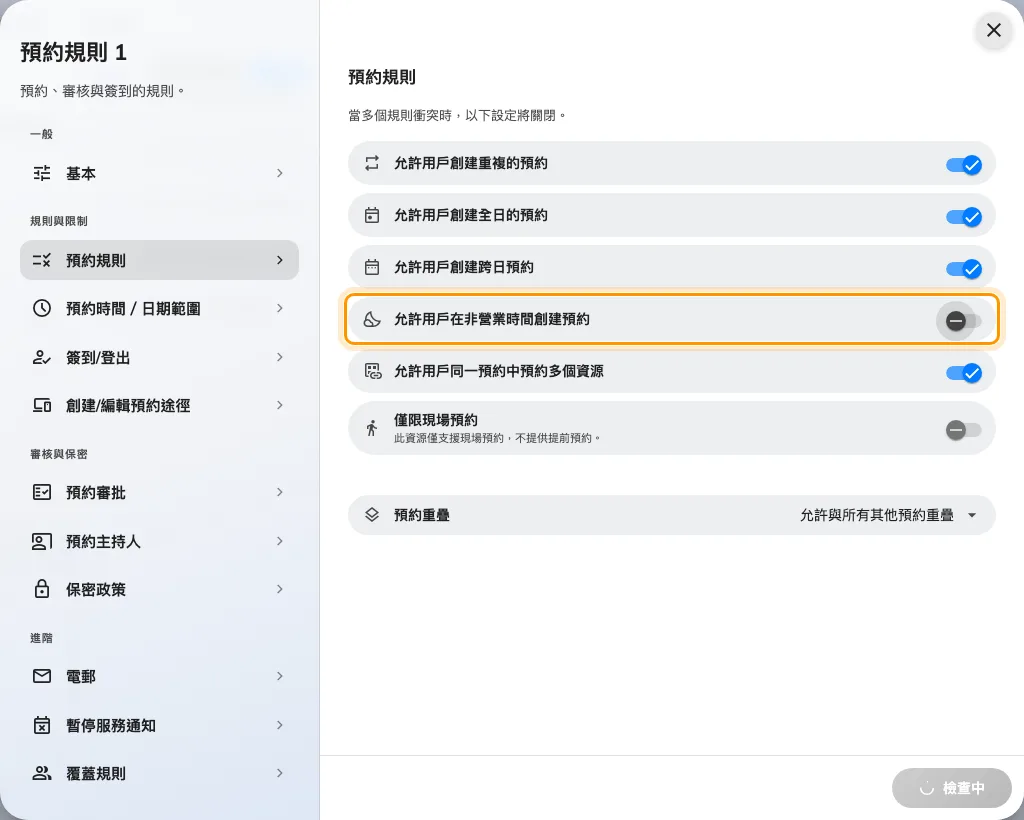
Task: Expand the 預約時間 / 日期範圍 chevron
Action: tap(280, 308)
